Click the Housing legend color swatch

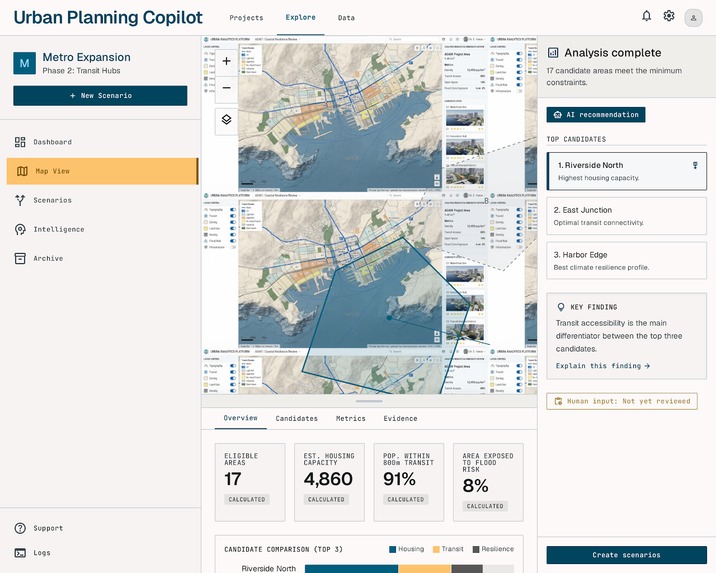click(x=392, y=549)
